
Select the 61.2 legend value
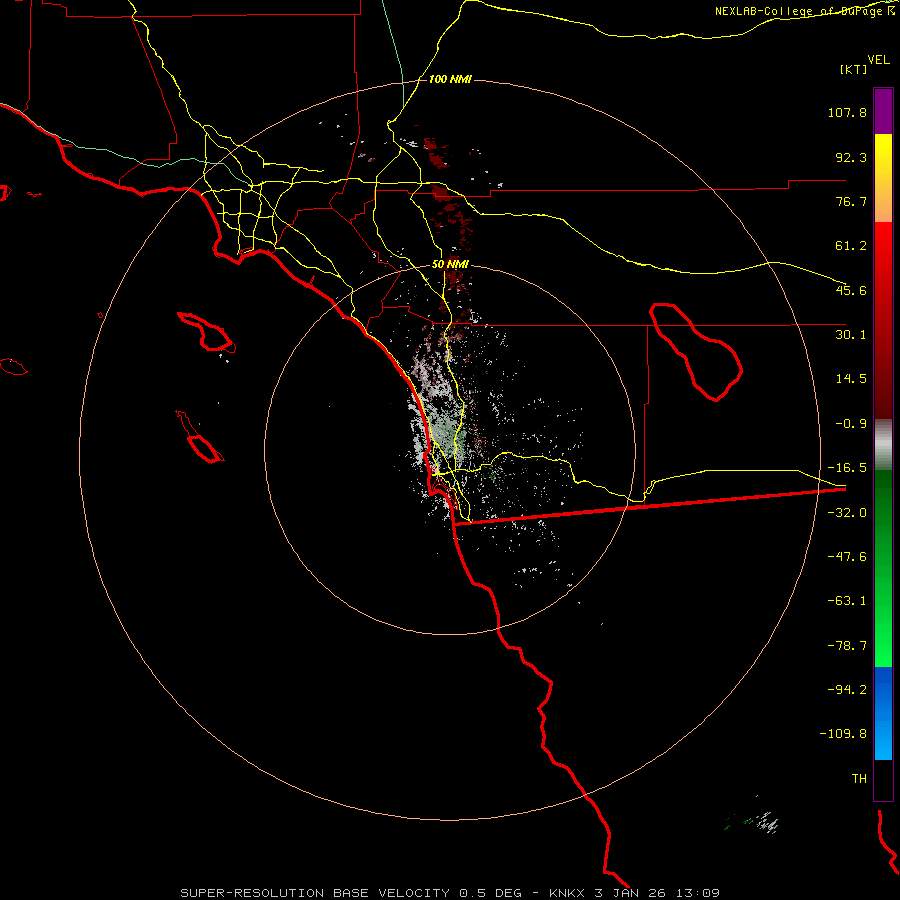pyautogui.click(x=851, y=246)
